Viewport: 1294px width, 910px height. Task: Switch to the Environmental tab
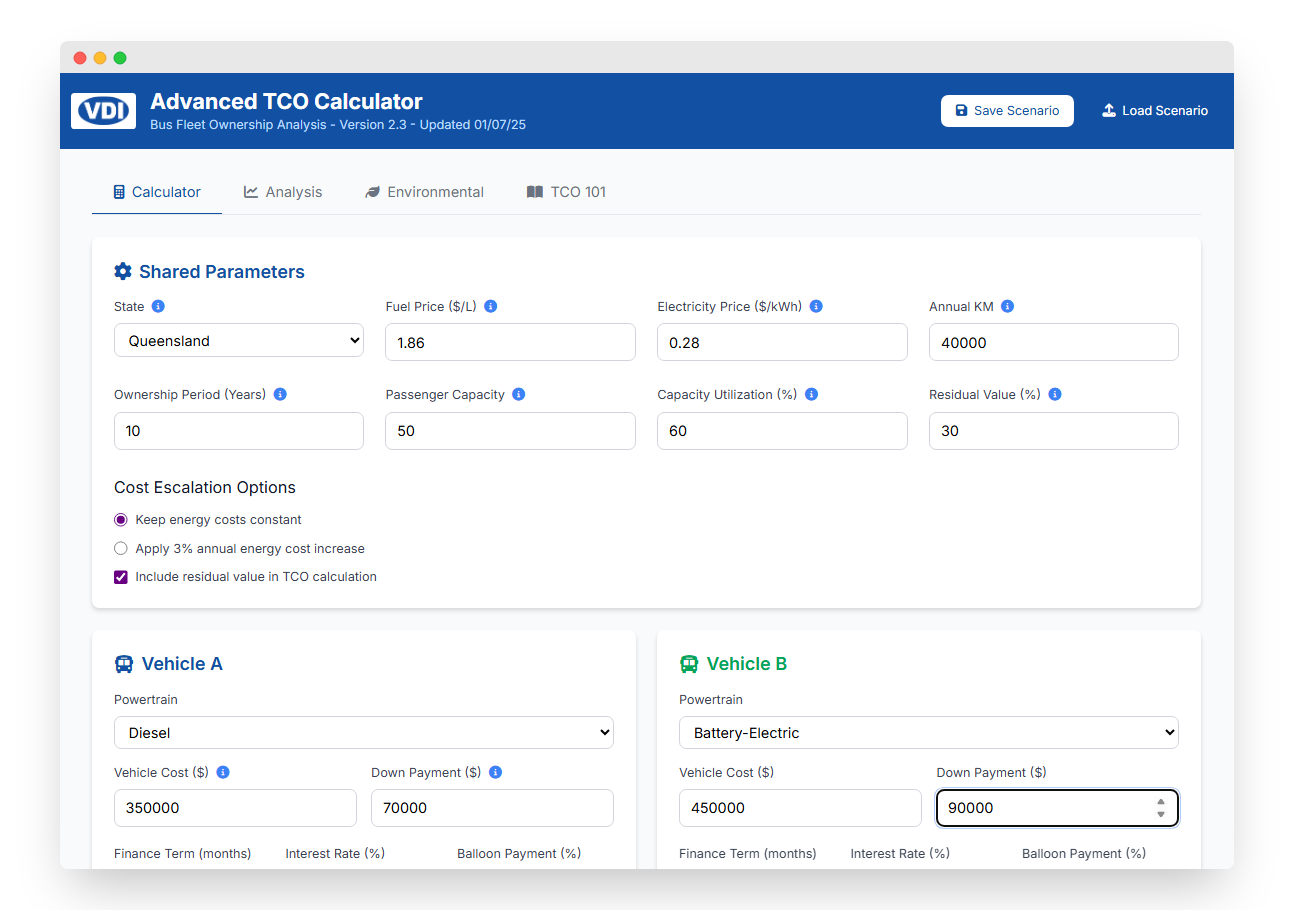point(424,192)
